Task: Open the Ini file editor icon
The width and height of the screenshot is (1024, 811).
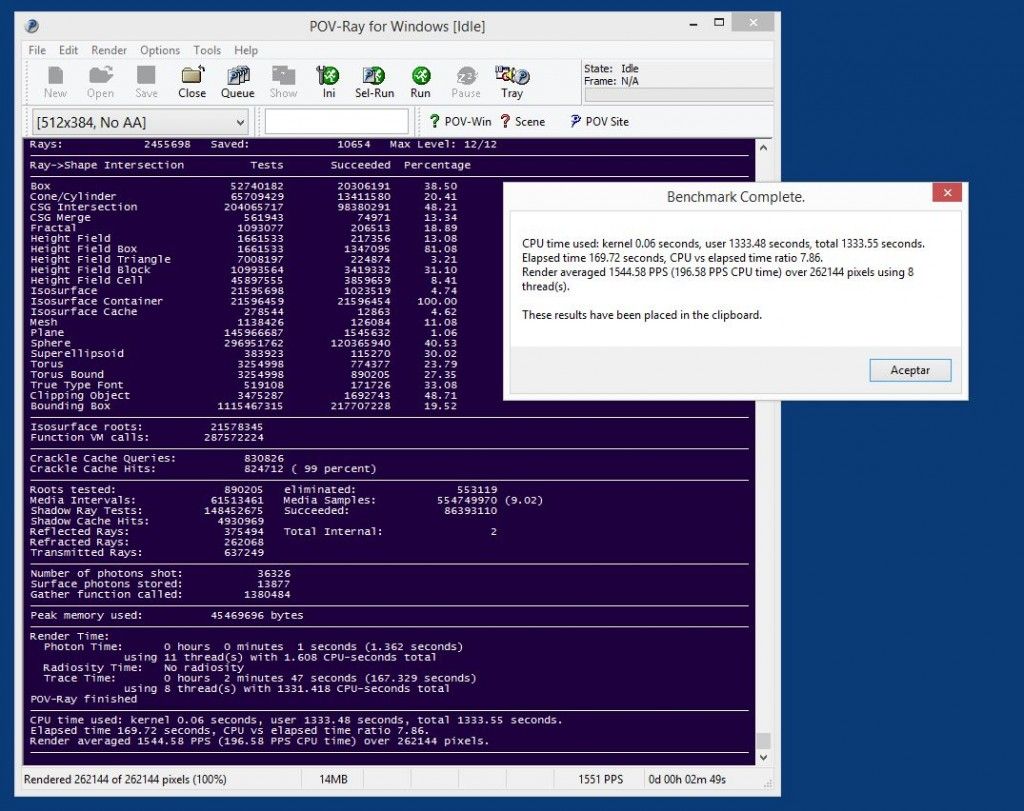Action: coord(328,82)
